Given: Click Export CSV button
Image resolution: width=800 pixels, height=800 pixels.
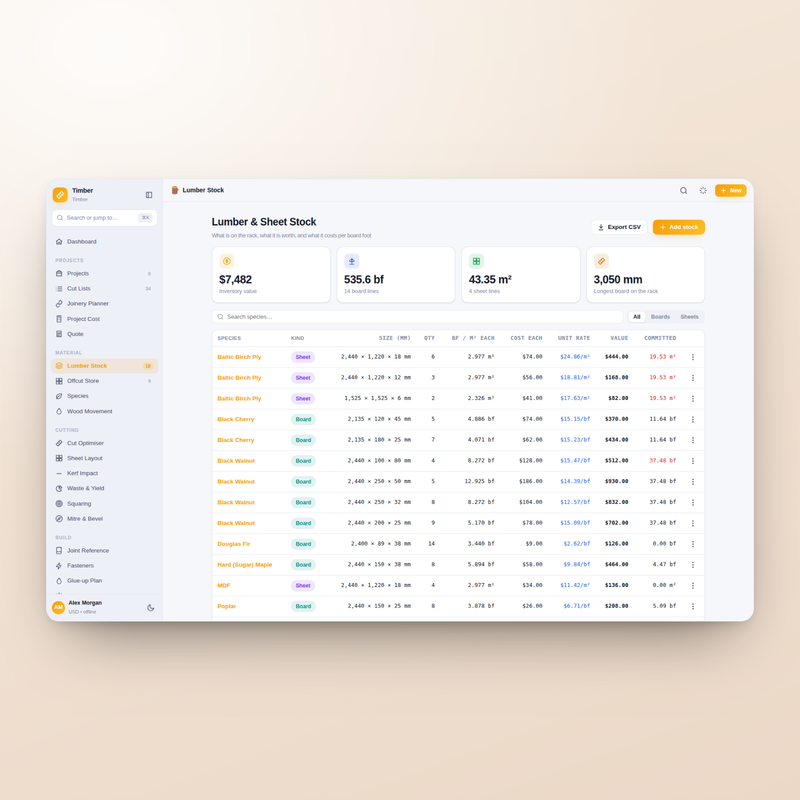Looking at the screenshot, I should point(619,227).
